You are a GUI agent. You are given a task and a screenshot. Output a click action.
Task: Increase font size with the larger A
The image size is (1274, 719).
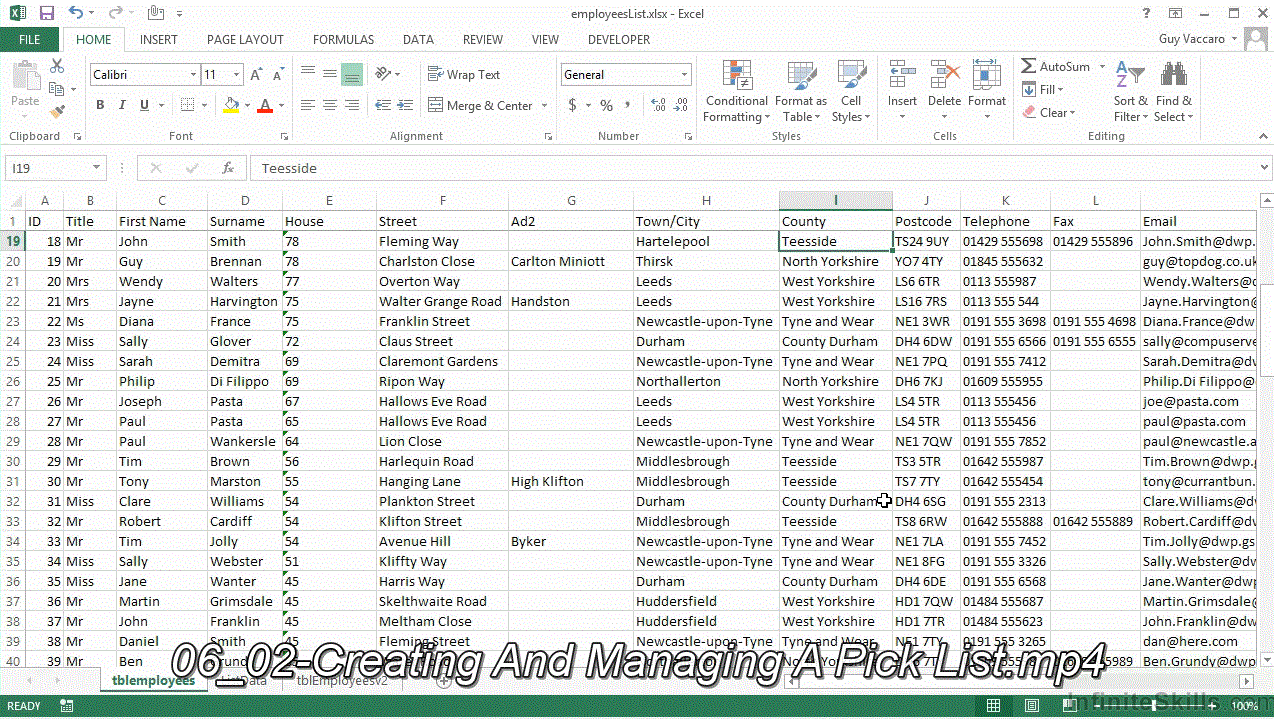[256, 75]
